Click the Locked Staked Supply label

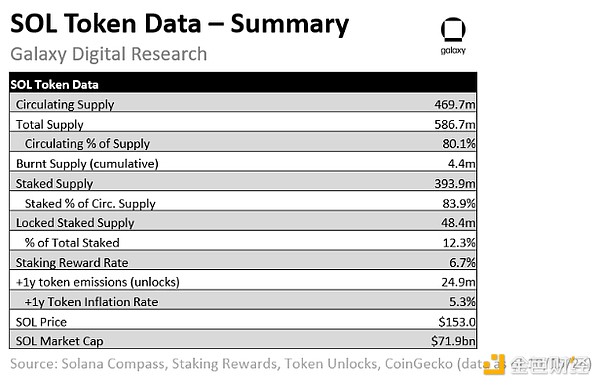pyautogui.click(x=75, y=223)
